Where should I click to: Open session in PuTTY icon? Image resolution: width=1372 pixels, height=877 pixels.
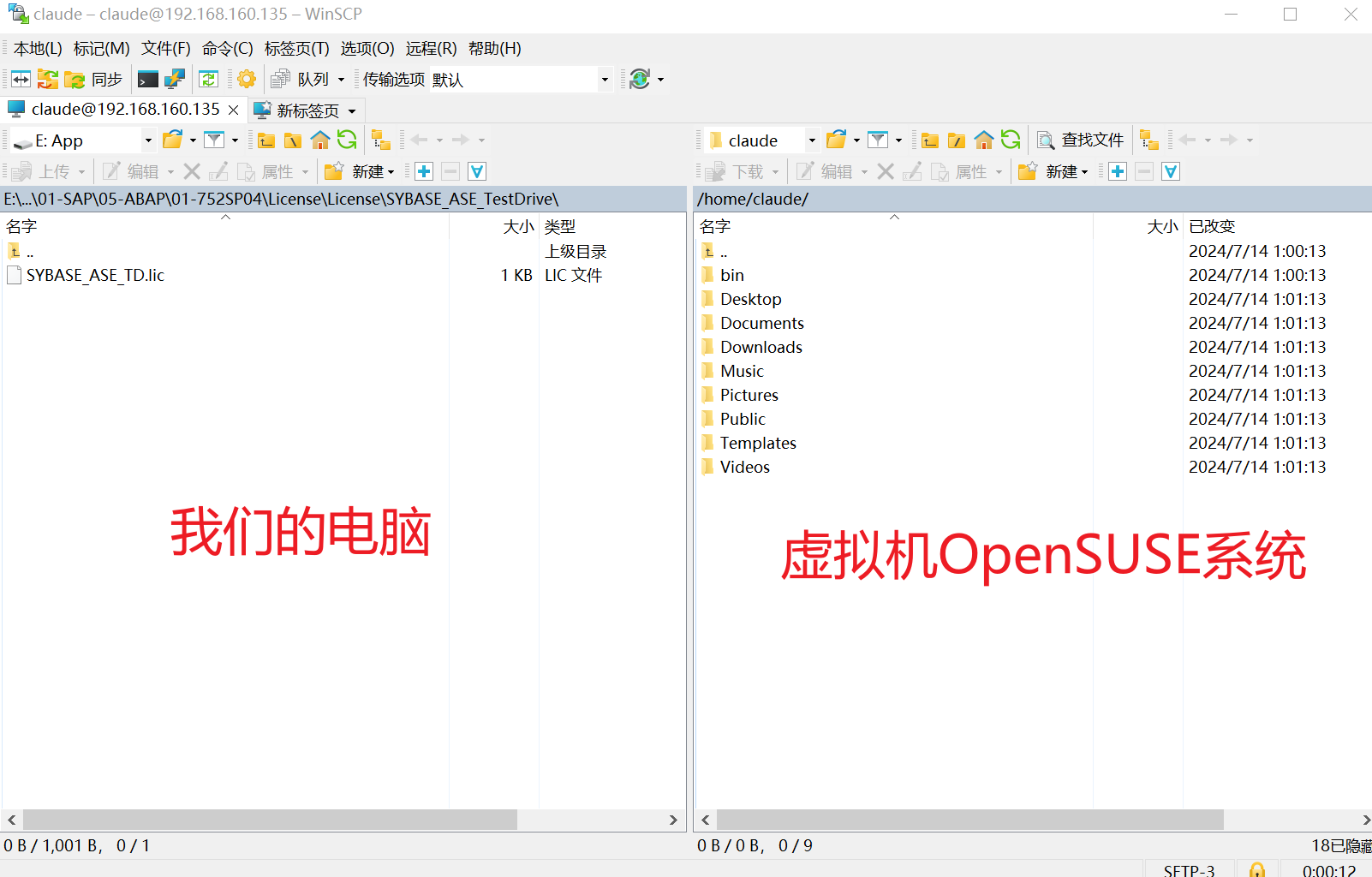(x=175, y=80)
